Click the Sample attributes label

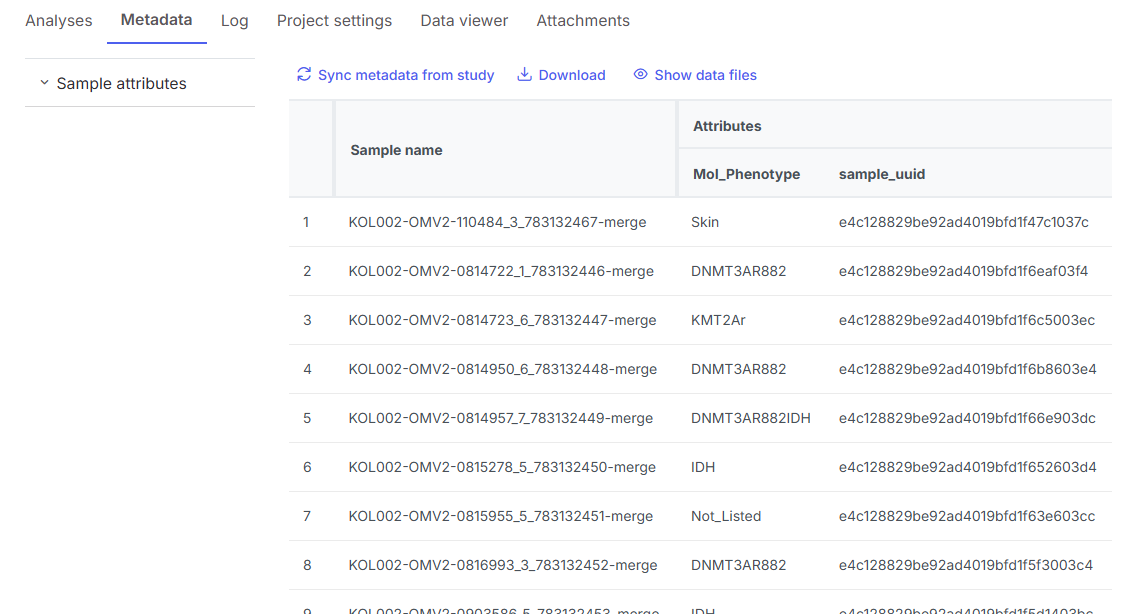tap(121, 84)
